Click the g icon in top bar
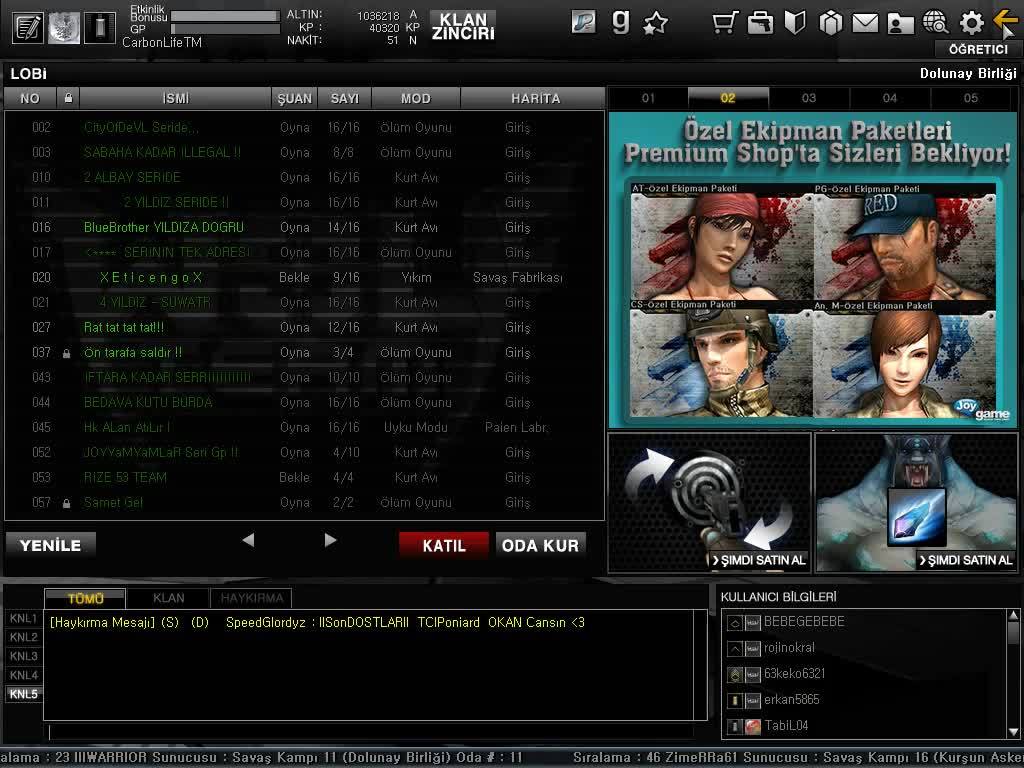The image size is (1024, 768). [620, 22]
